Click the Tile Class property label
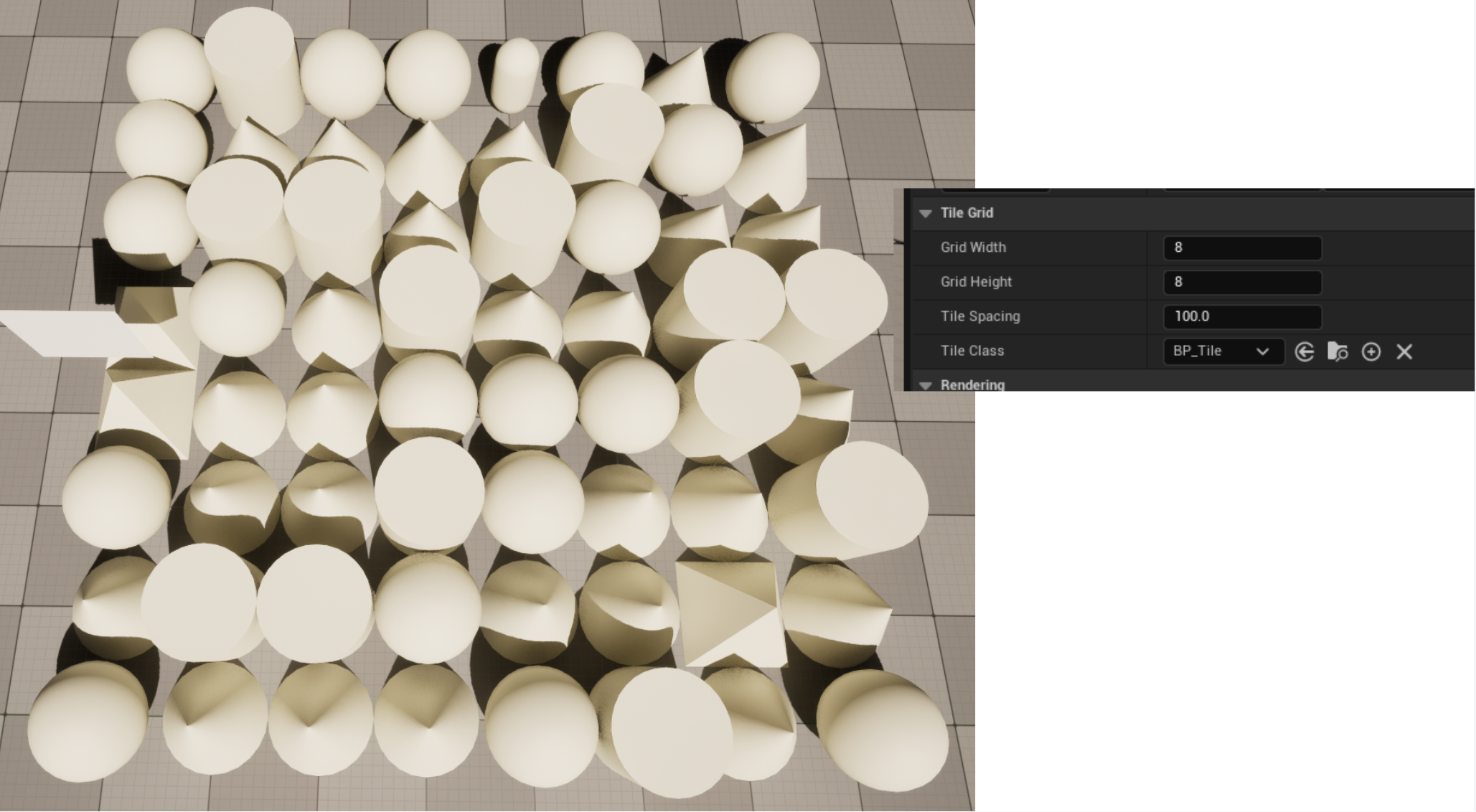The height and width of the screenshot is (812, 1476). click(972, 351)
